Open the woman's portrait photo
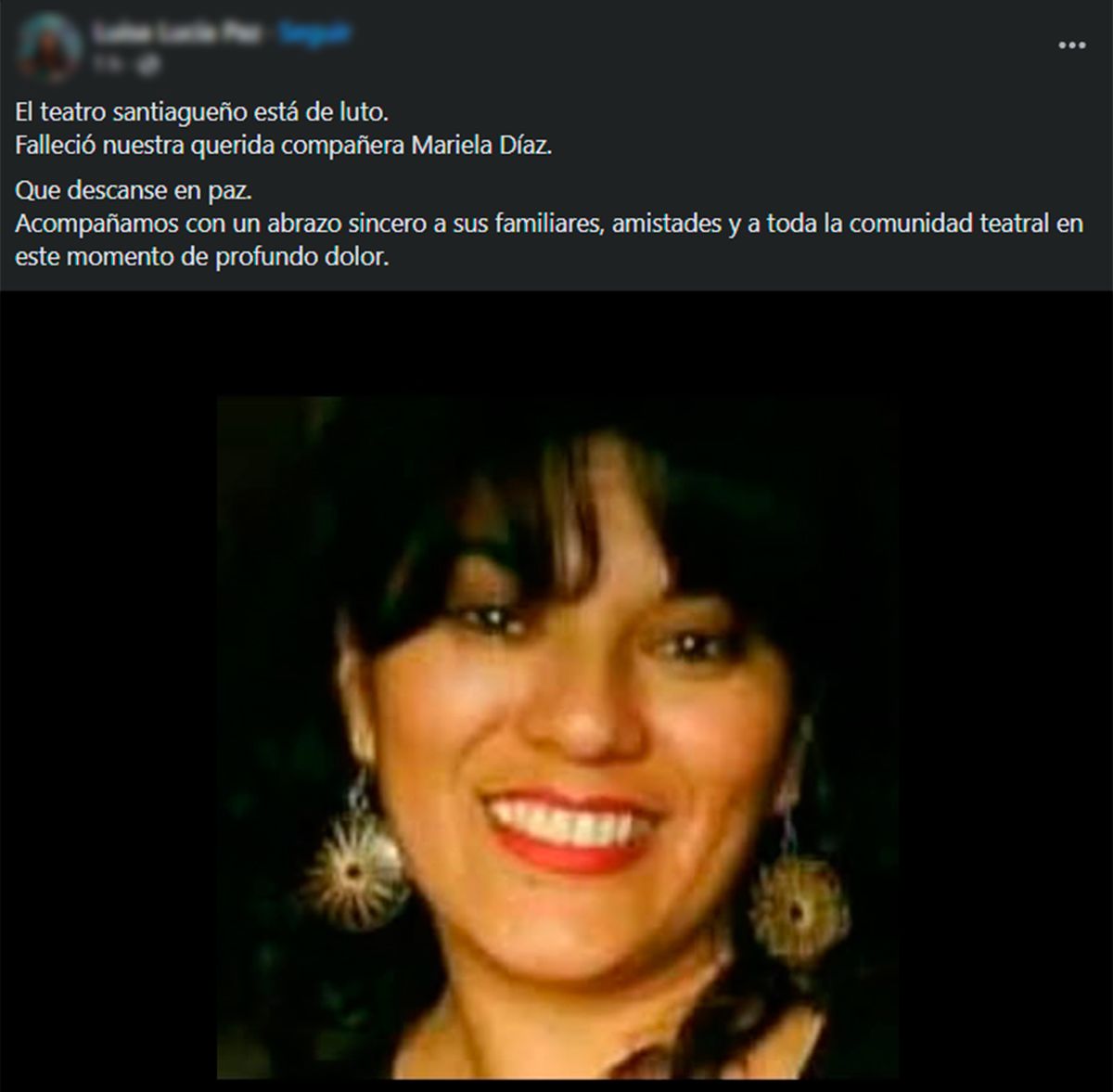The height and width of the screenshot is (1092, 1113). [x=557, y=738]
